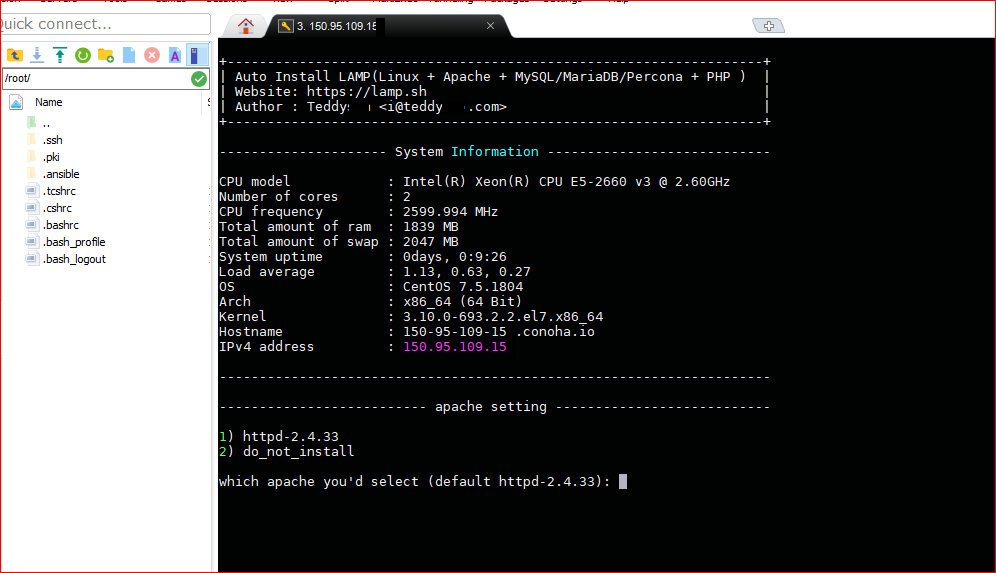Image resolution: width=996 pixels, height=573 pixels.
Task: Refresh the current SFTP folder
Action: (83, 55)
